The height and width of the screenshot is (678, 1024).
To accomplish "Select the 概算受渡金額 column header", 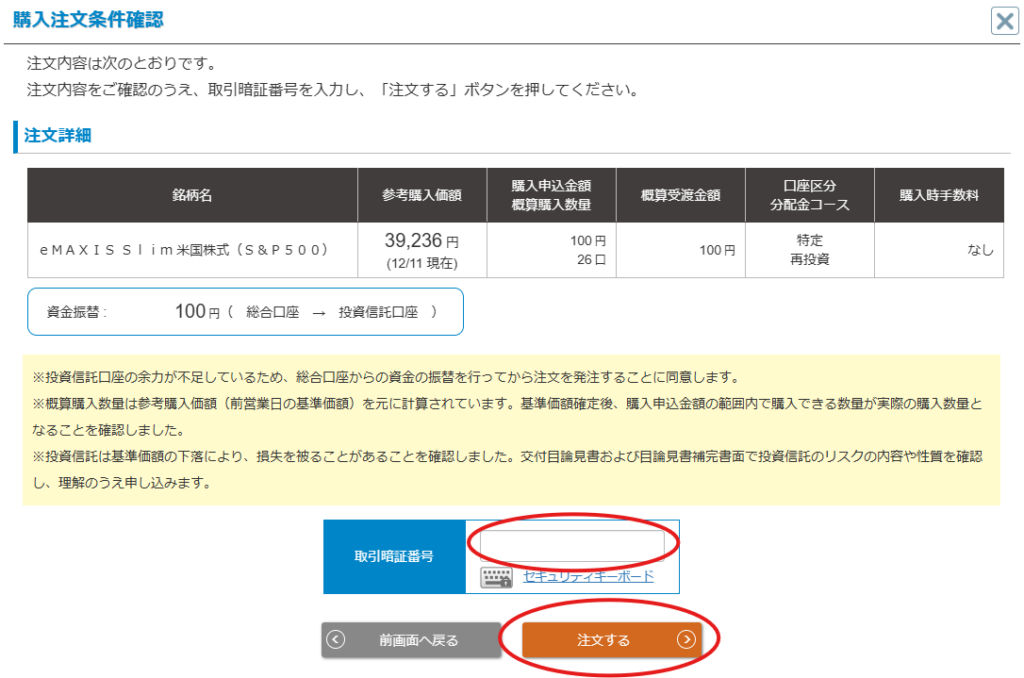I will click(680, 195).
